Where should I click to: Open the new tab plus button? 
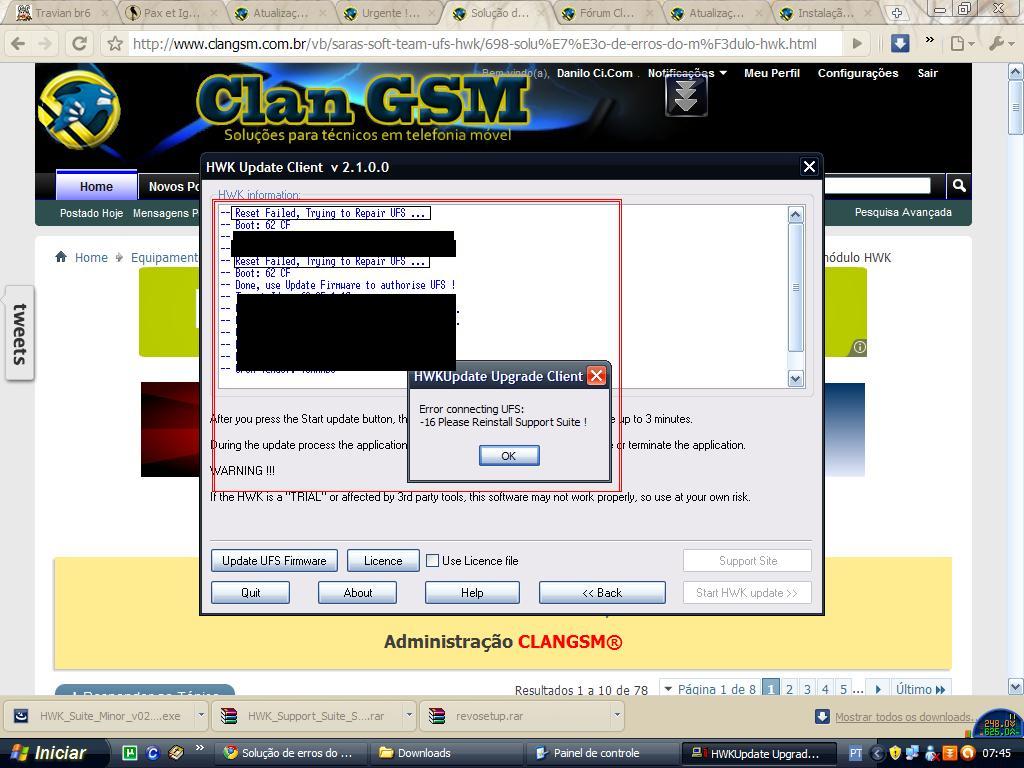coord(897,12)
